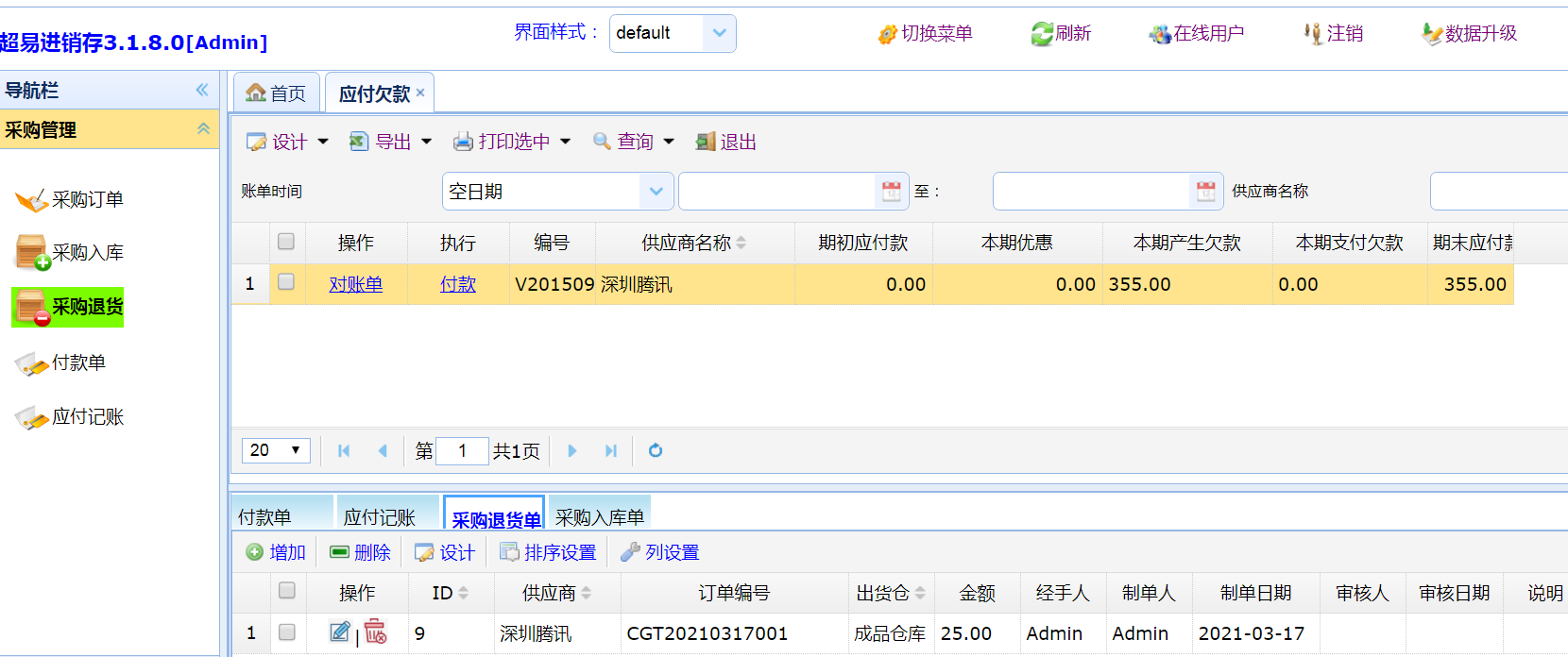The height and width of the screenshot is (657, 1568).
Task: Click 数据升级 in the top header
Action: [x=1470, y=34]
